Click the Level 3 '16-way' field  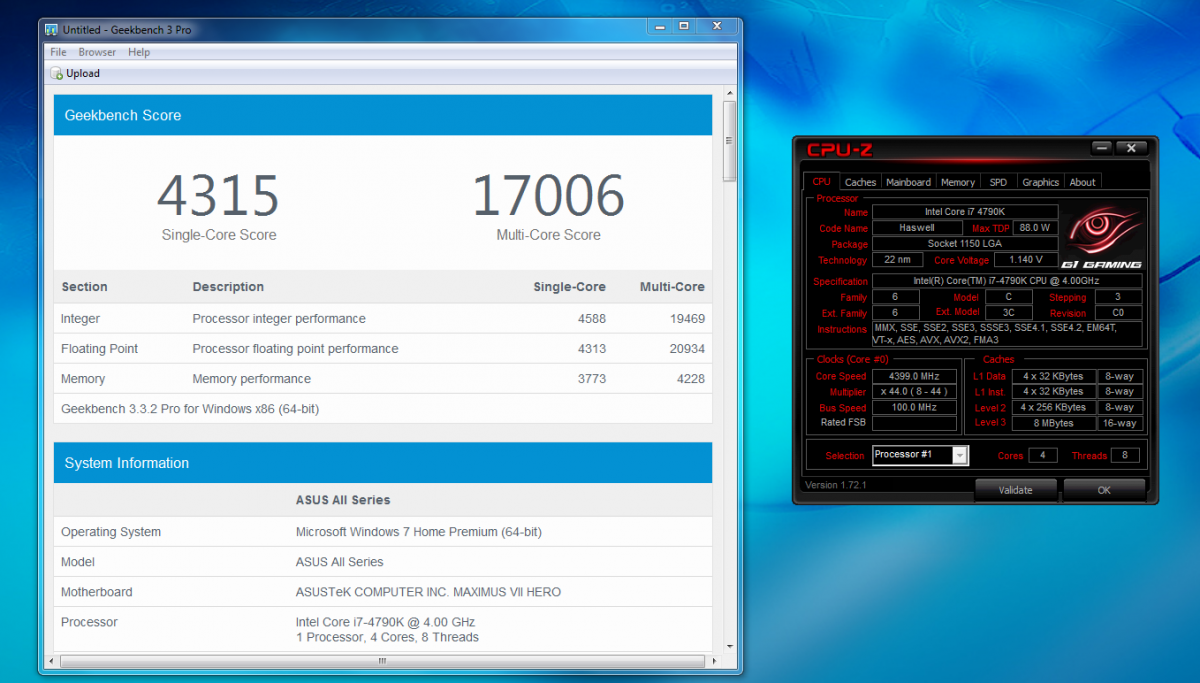click(x=1120, y=423)
